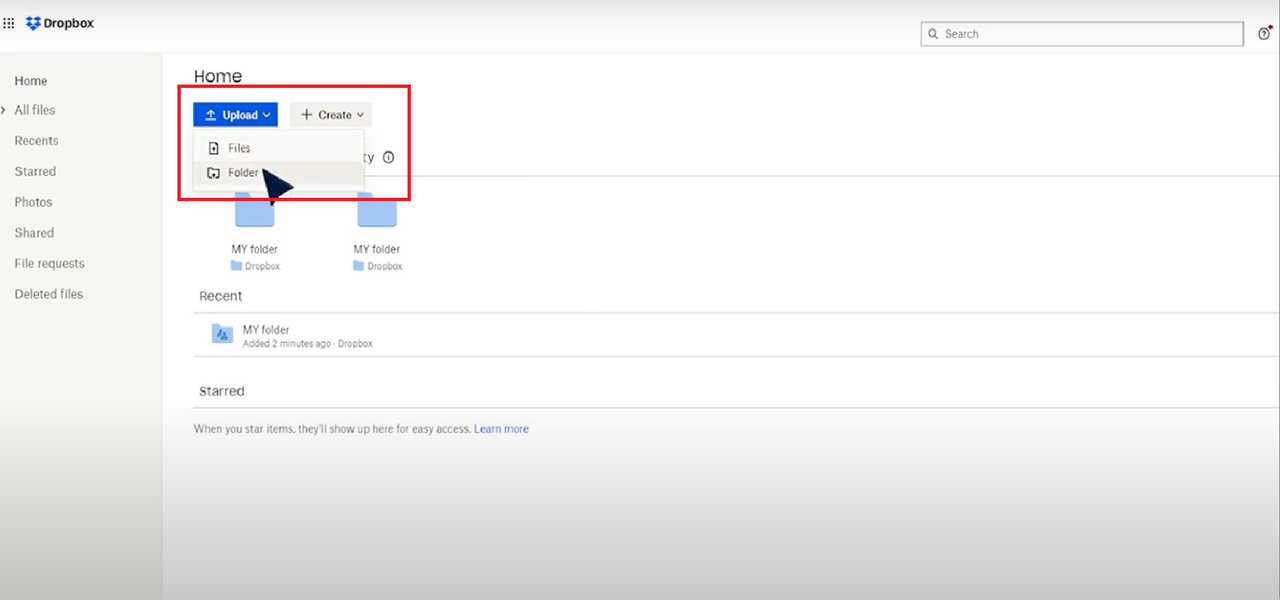Click the Starred section heading

point(222,391)
